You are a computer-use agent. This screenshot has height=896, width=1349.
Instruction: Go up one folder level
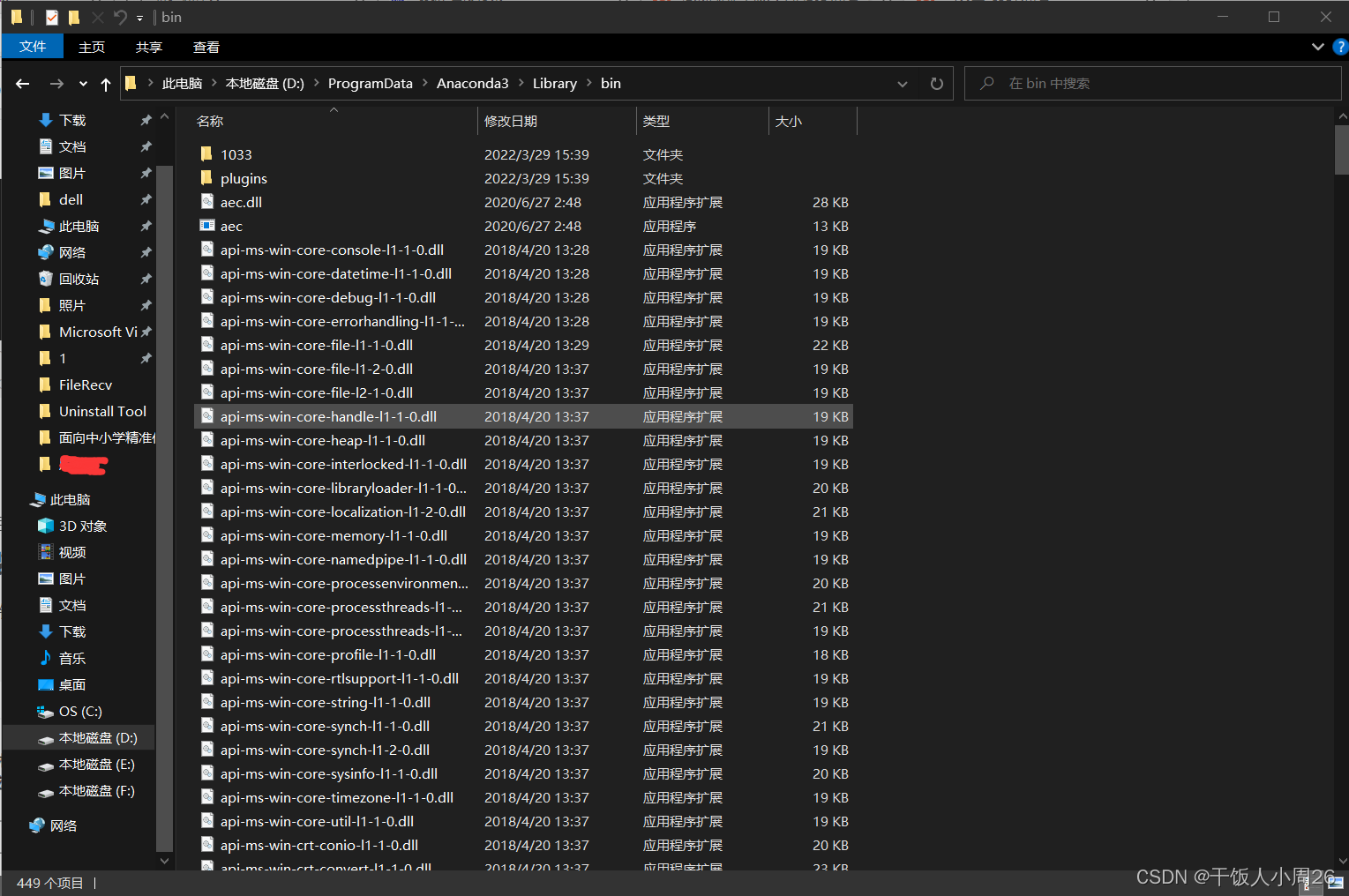[x=106, y=84]
